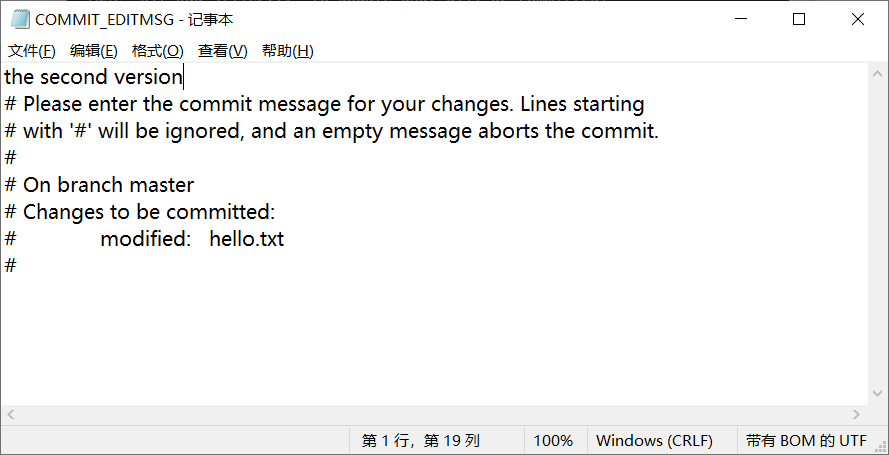Close the COMMIT_EDITMSG Notepad window
This screenshot has width=889, height=455.
[x=858, y=19]
